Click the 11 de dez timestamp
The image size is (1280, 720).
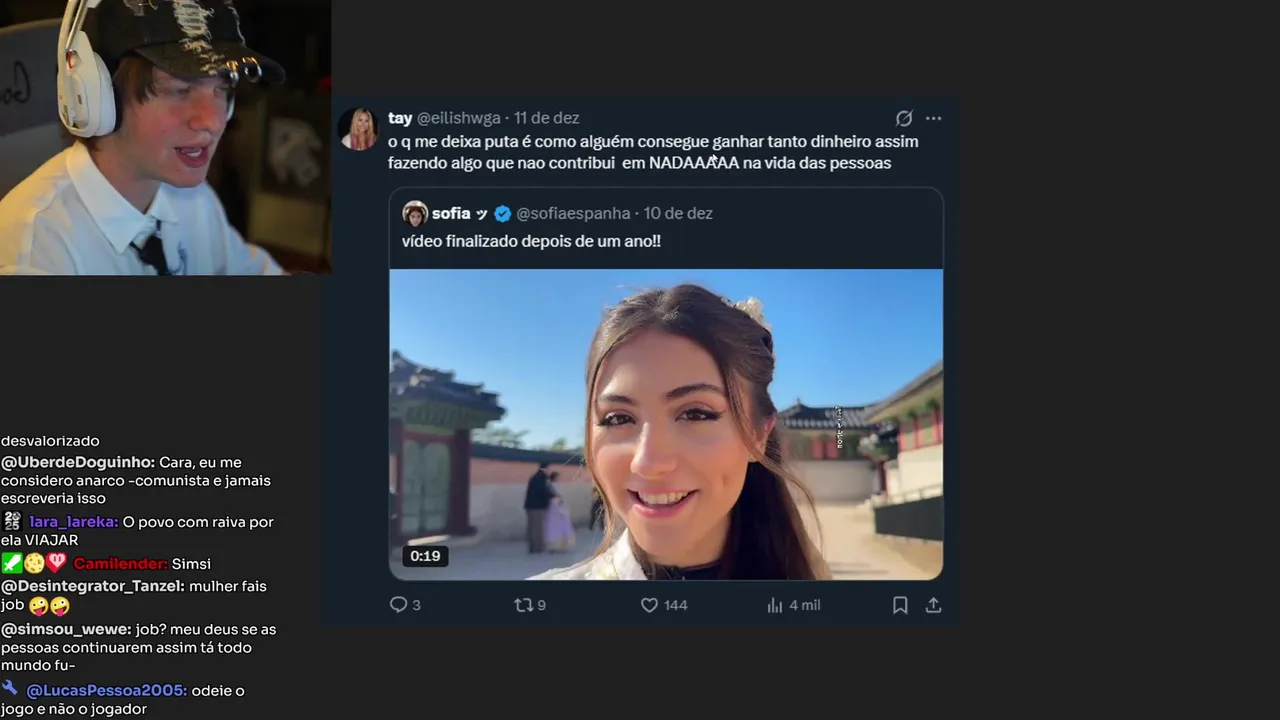click(x=546, y=118)
